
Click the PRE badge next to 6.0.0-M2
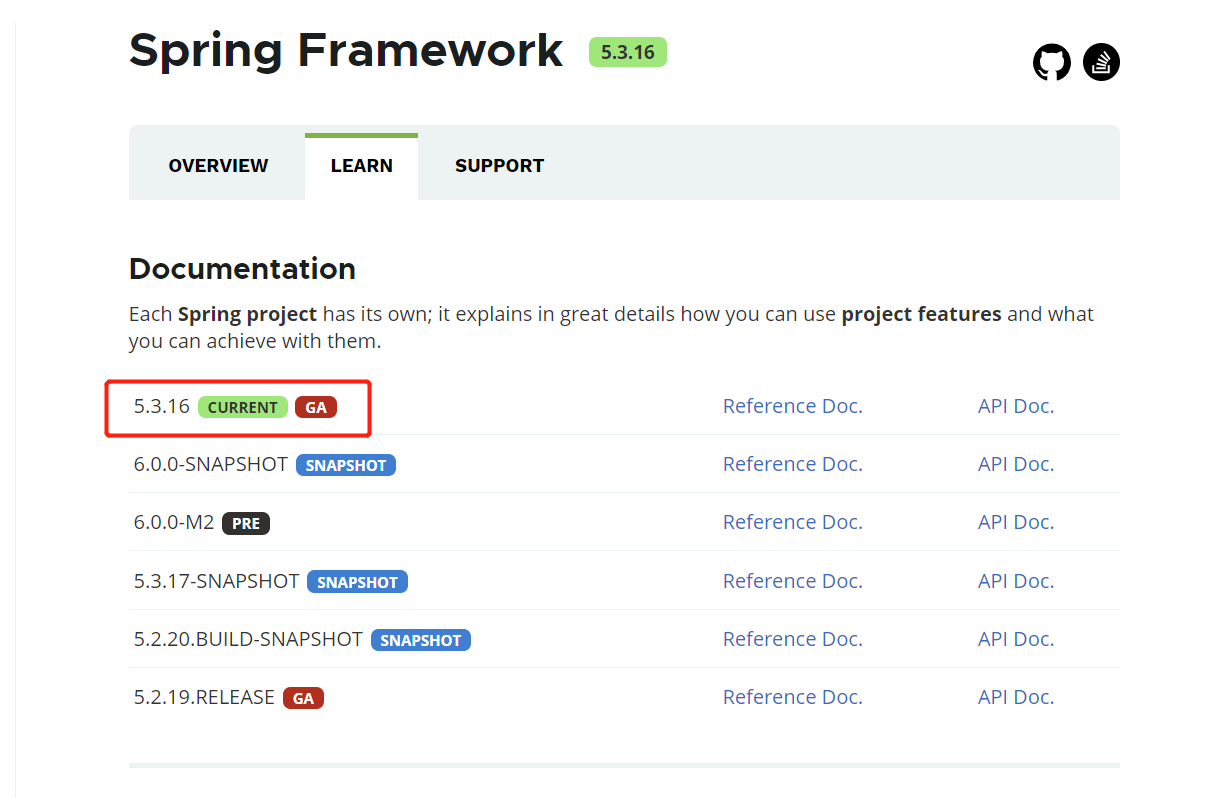pyautogui.click(x=246, y=523)
